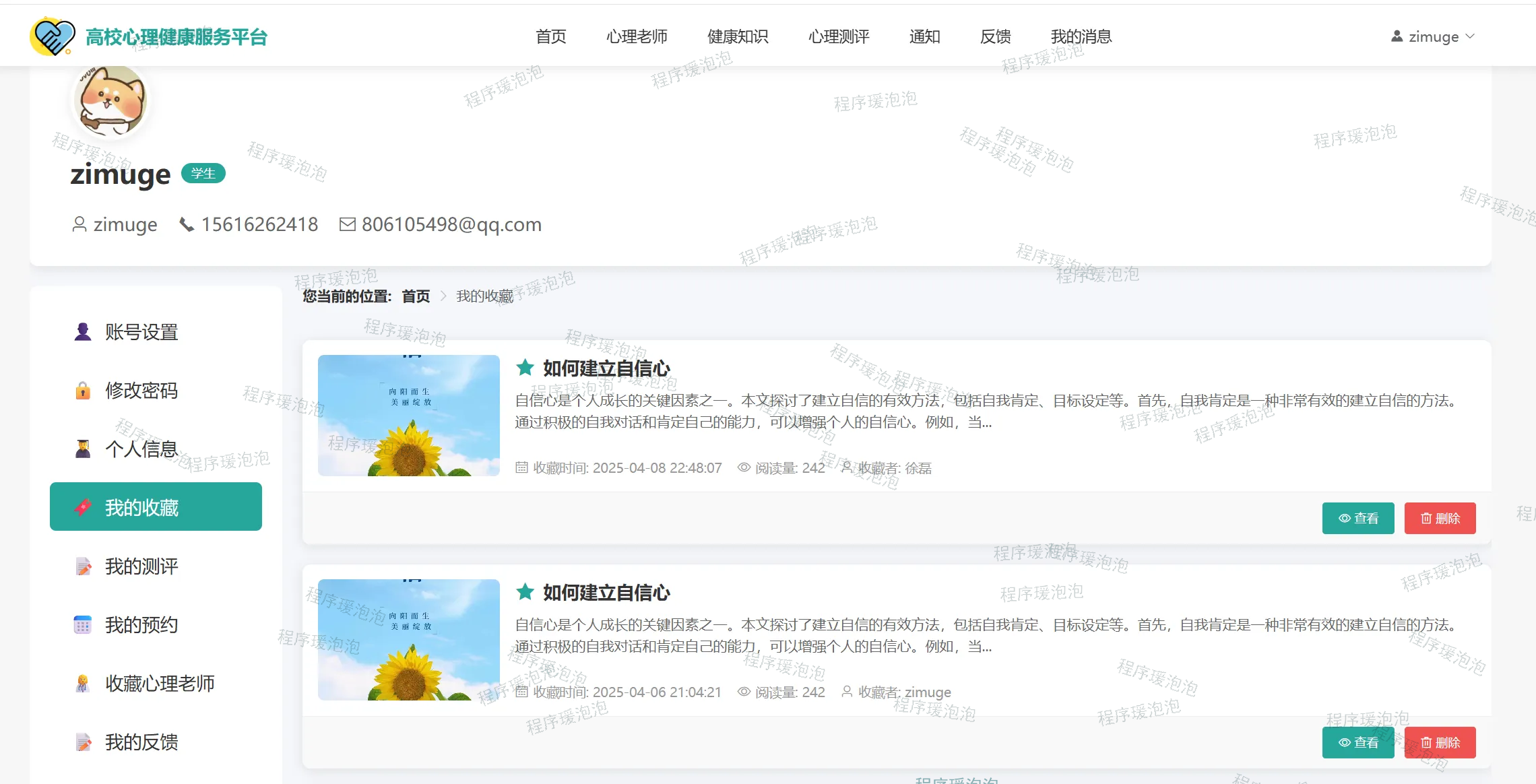Open the zimuge user dropdown menu

click(x=1432, y=36)
